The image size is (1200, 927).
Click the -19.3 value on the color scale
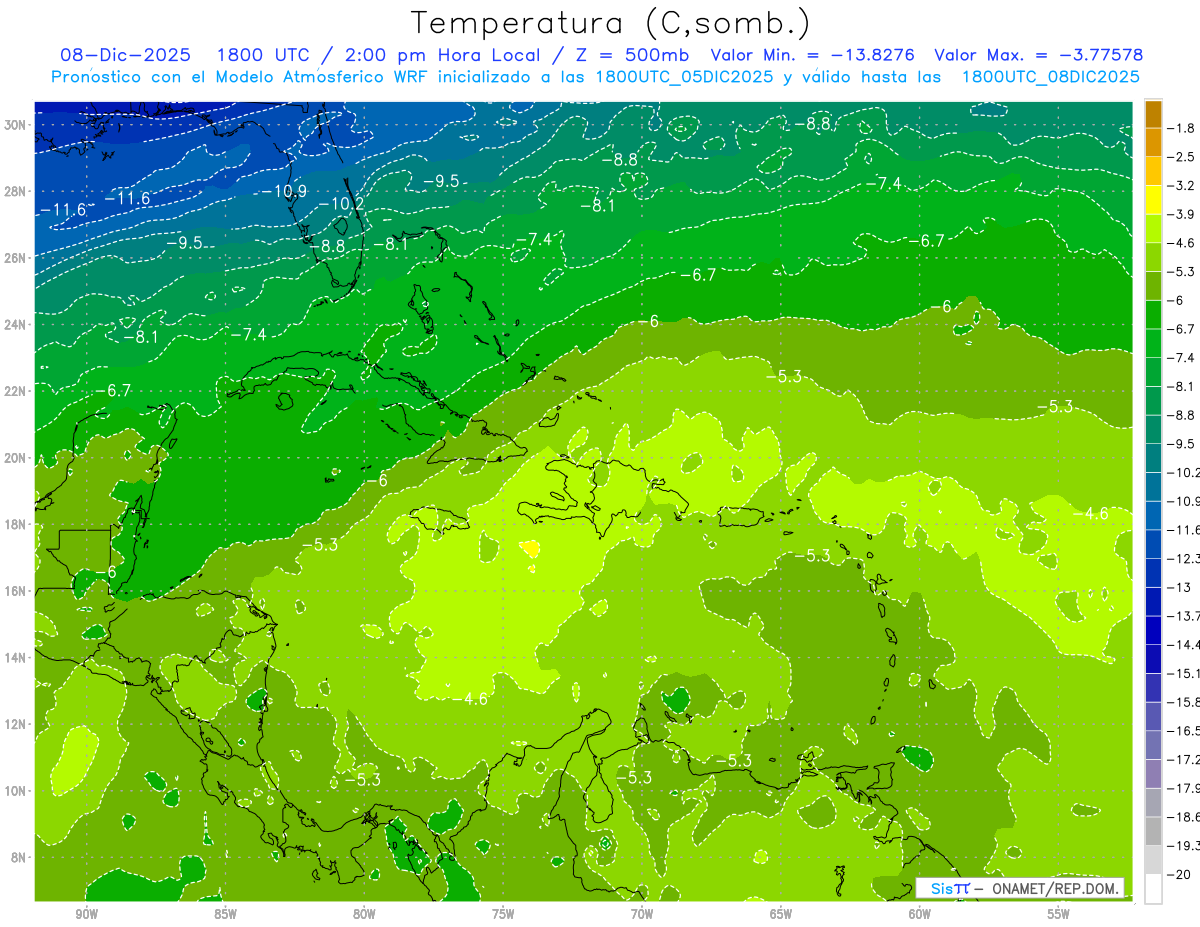tap(1183, 846)
